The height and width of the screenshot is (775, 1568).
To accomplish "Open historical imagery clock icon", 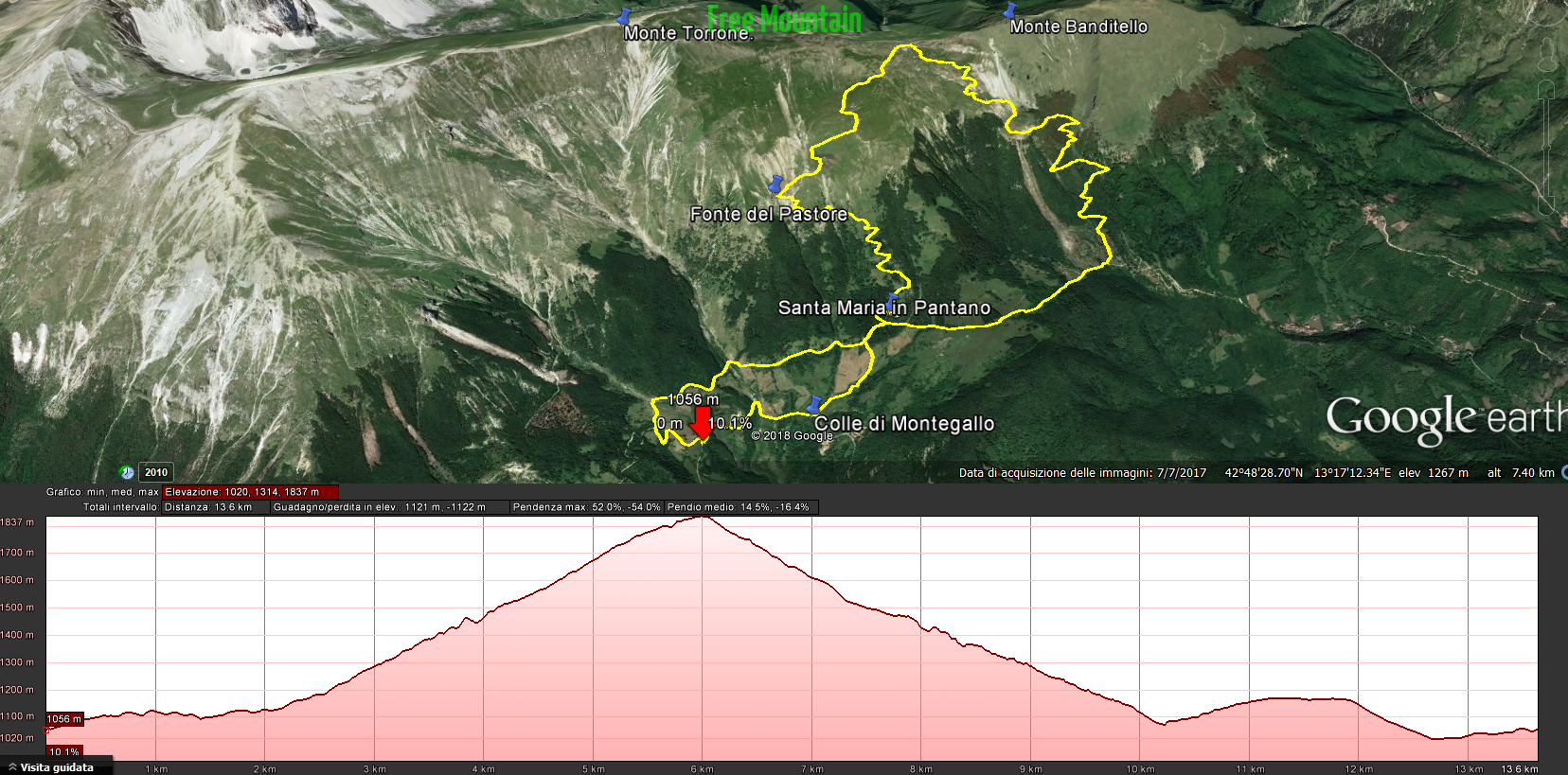I will 127,472.
